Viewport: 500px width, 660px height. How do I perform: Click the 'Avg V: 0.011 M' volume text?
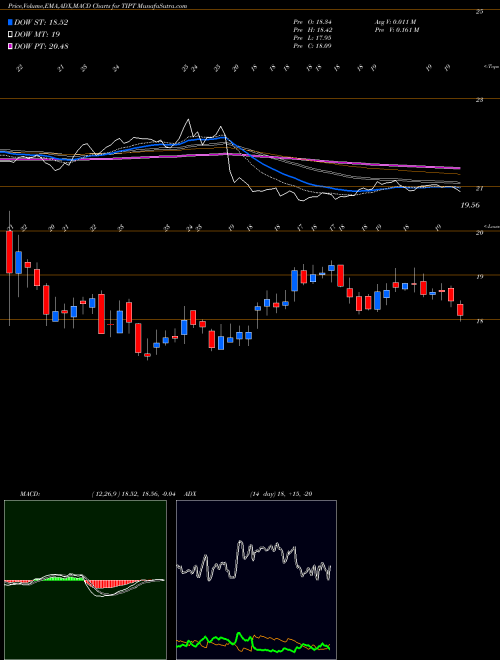pos(396,22)
